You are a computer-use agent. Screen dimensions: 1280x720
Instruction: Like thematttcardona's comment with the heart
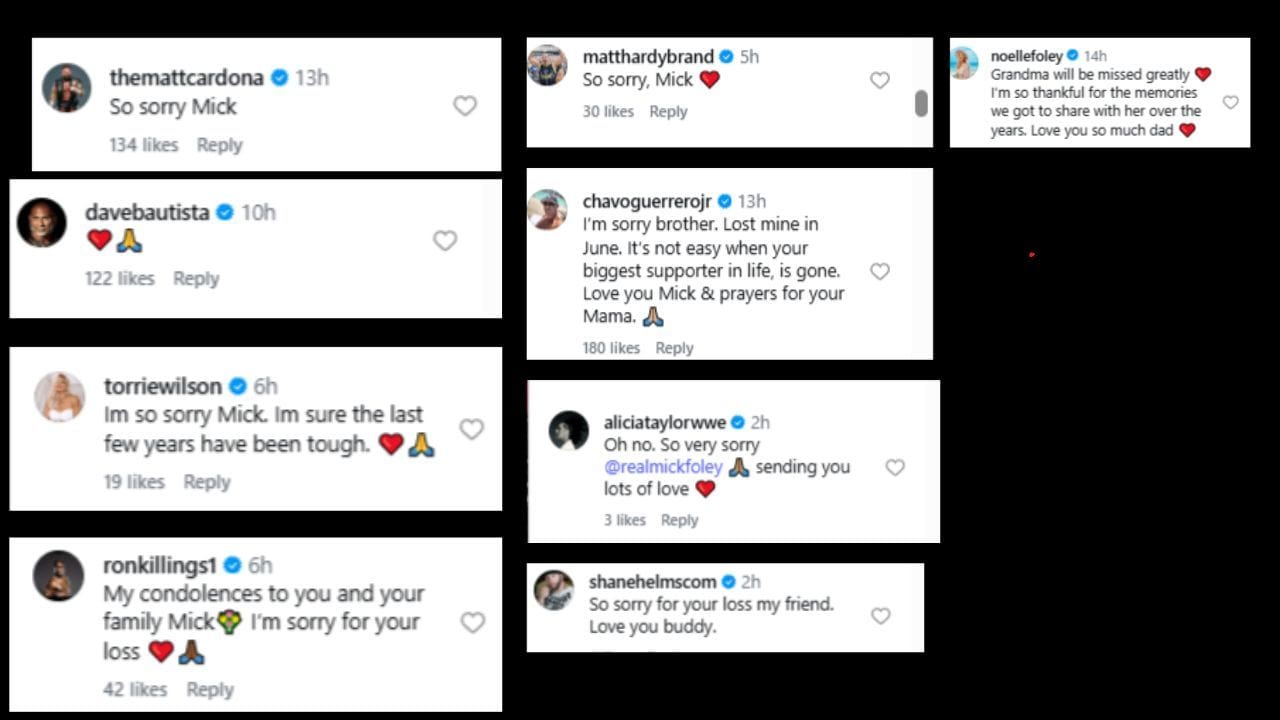click(x=466, y=105)
